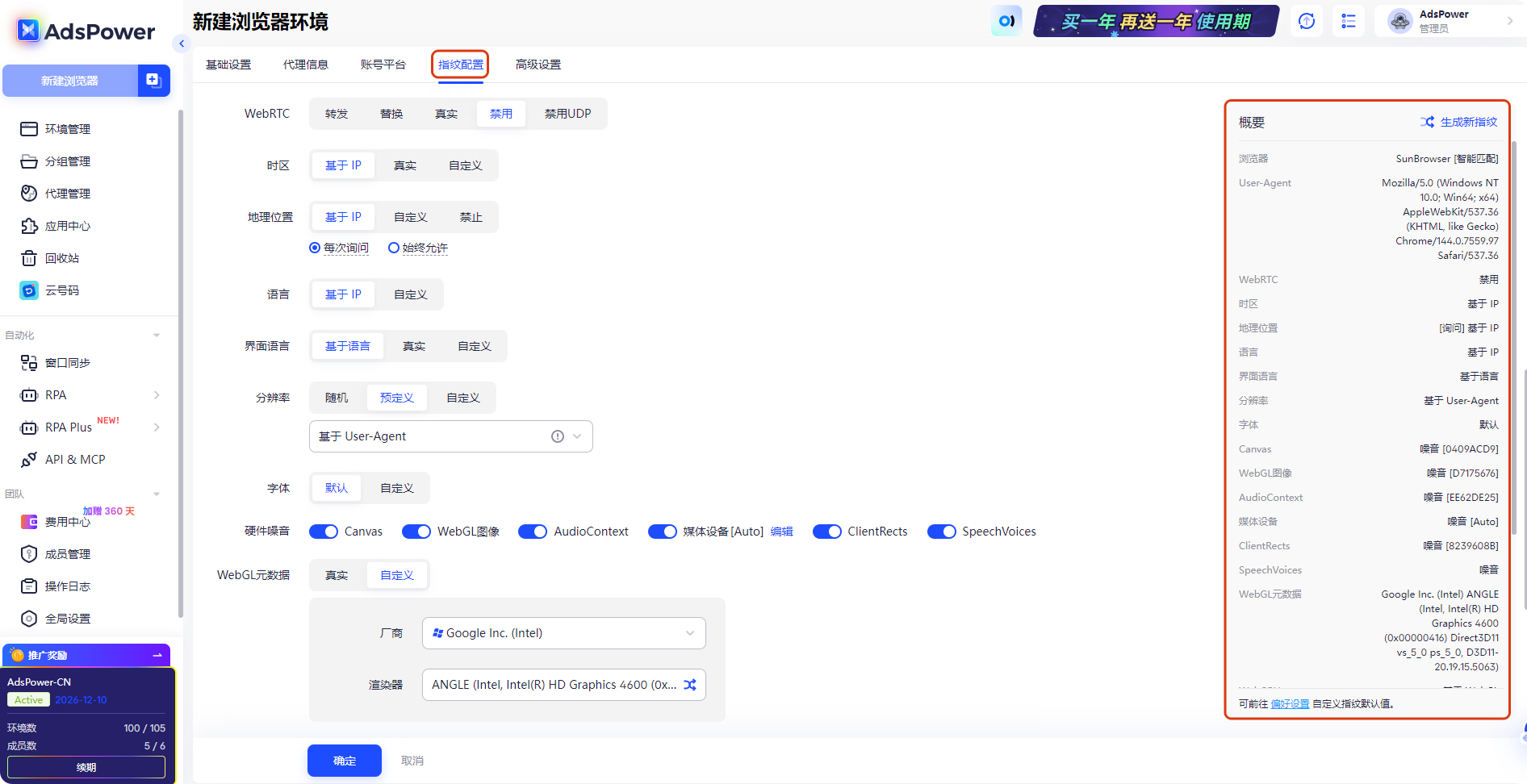The width and height of the screenshot is (1527, 784).
Task: Open 操作日志 from the sidebar
Action: pyautogui.click(x=68, y=586)
